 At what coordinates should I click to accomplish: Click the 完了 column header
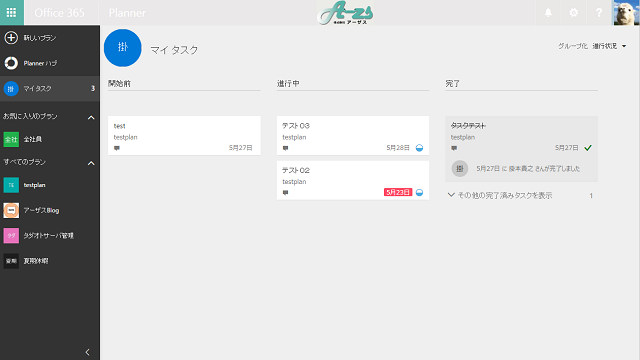coord(452,84)
